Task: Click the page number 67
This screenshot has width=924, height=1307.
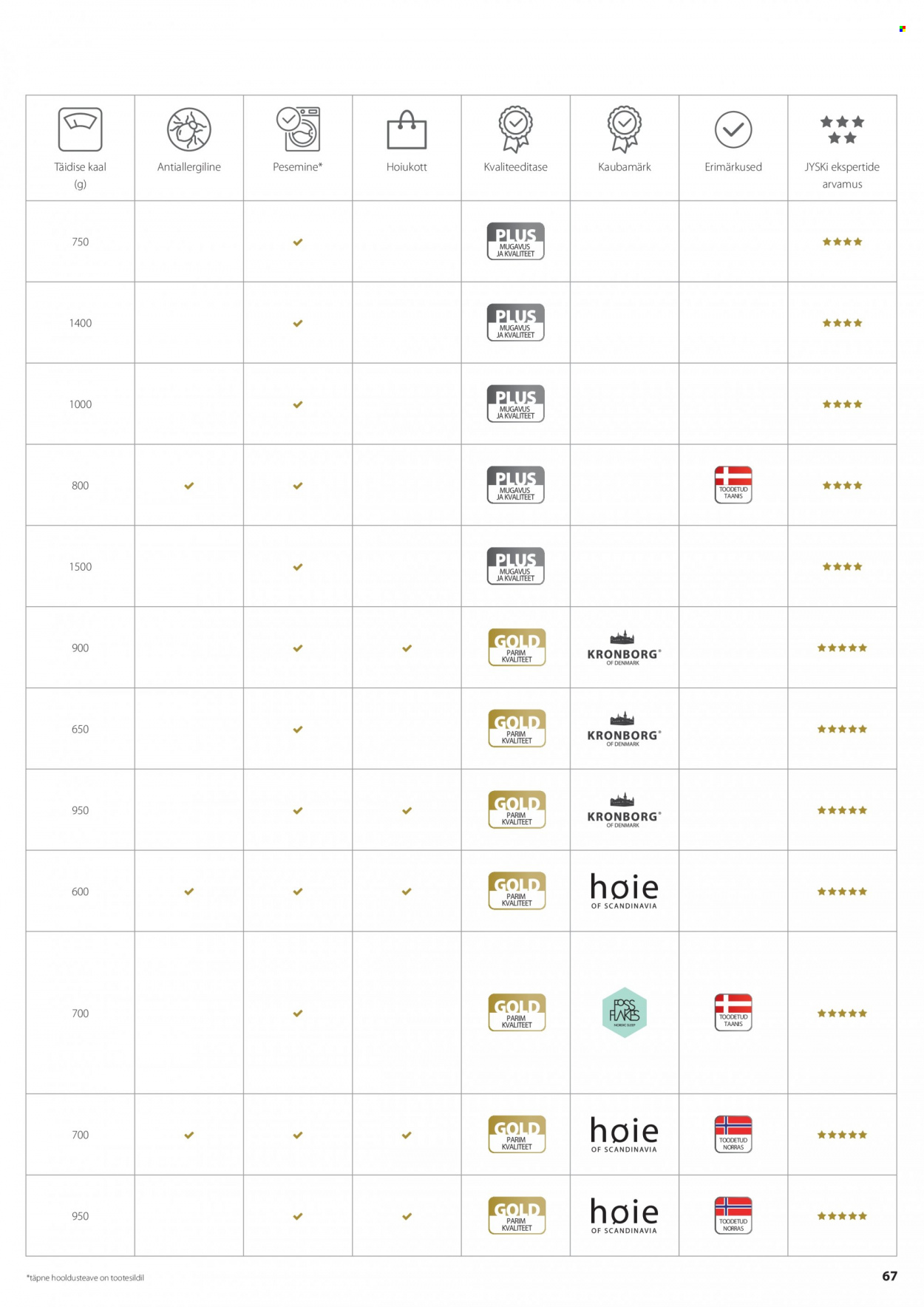Action: (889, 1276)
